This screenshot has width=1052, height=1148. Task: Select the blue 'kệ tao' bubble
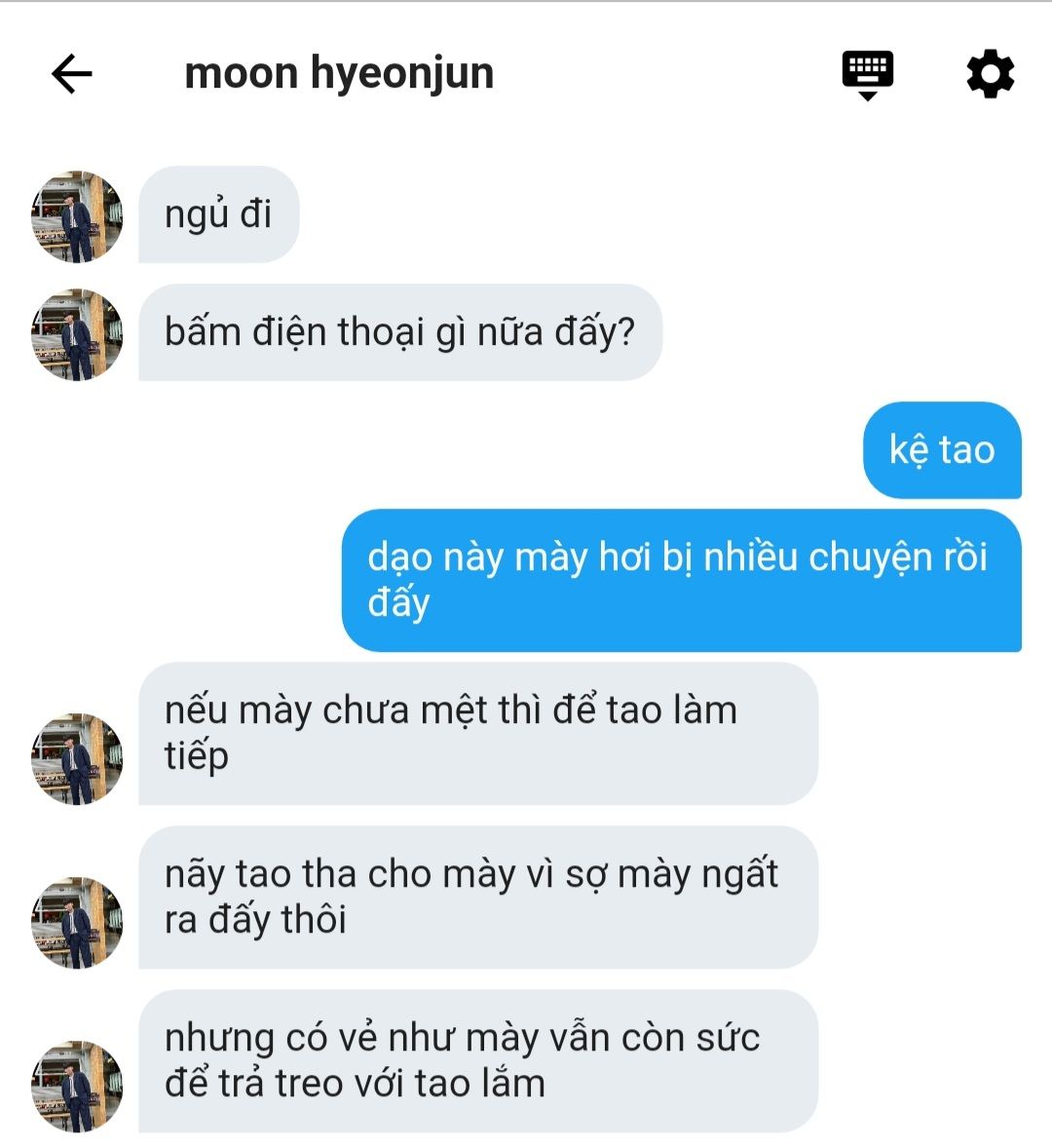point(942,449)
